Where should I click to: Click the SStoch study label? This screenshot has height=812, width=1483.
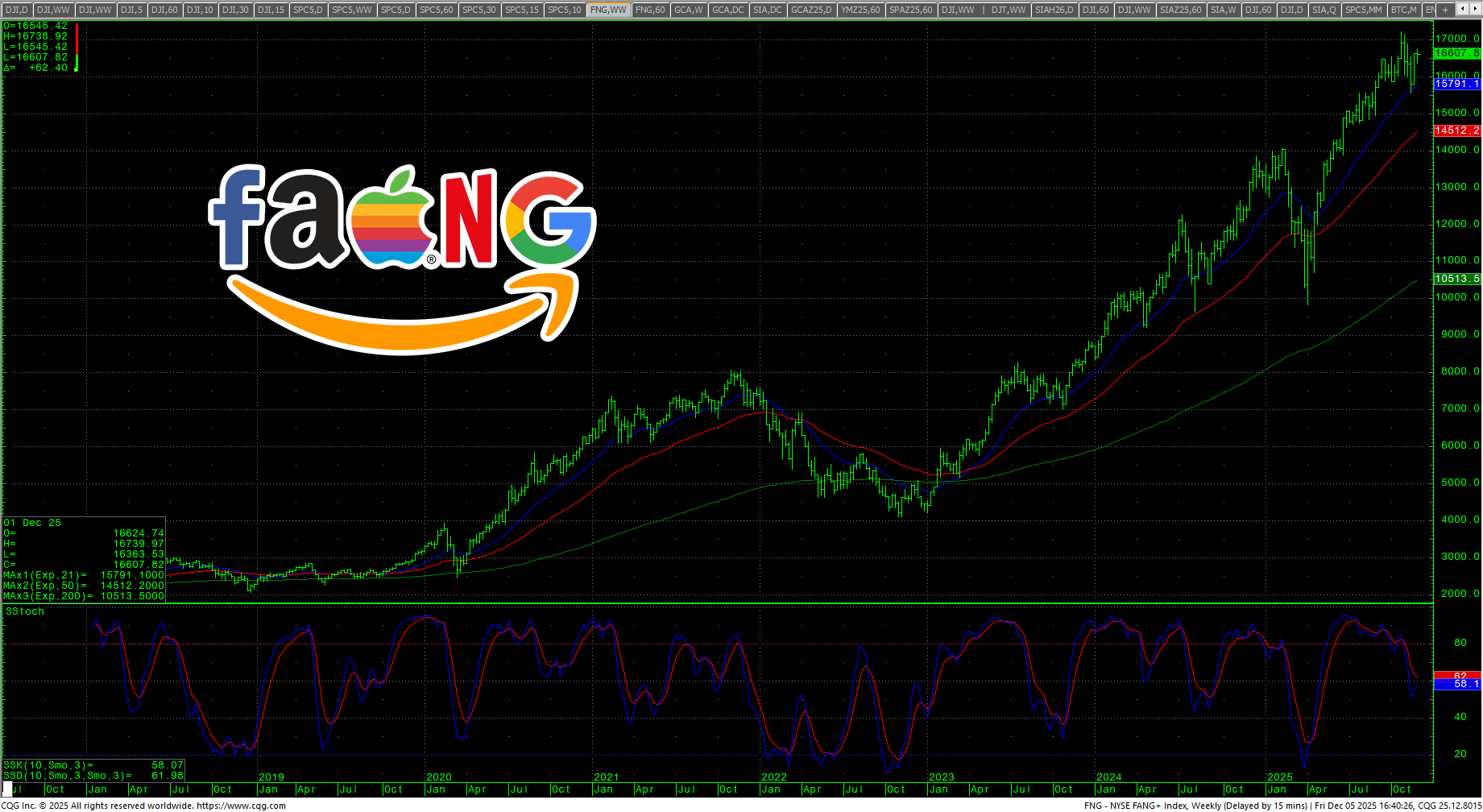point(25,611)
